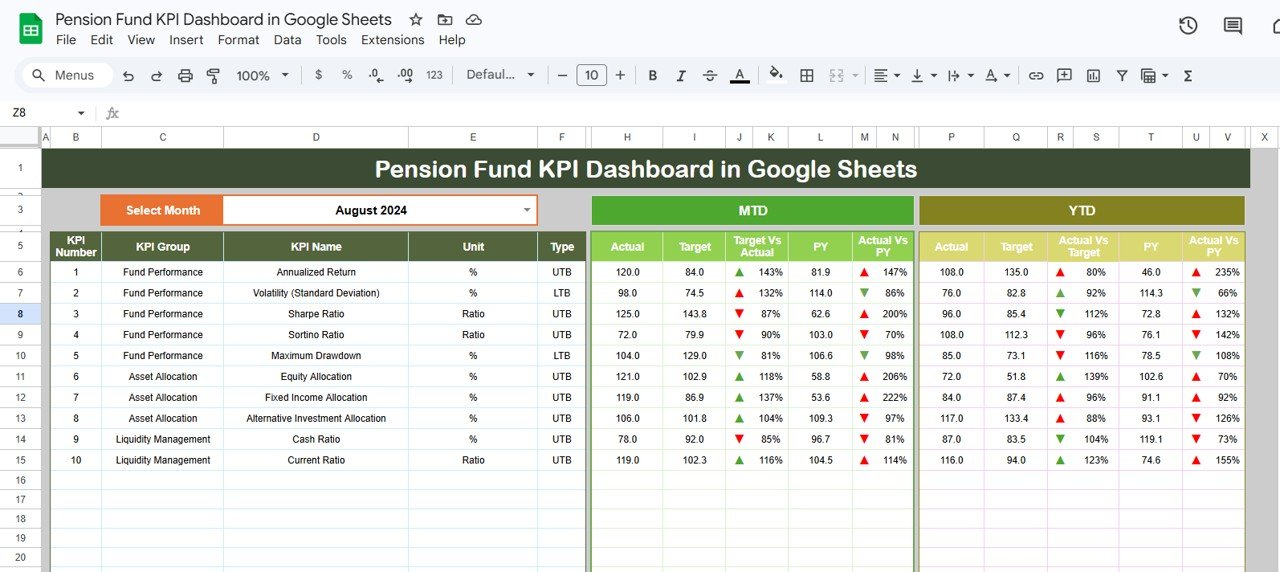The height and width of the screenshot is (572, 1280).
Task: Click the Maximum Drawdown cell
Action: coord(316,356)
